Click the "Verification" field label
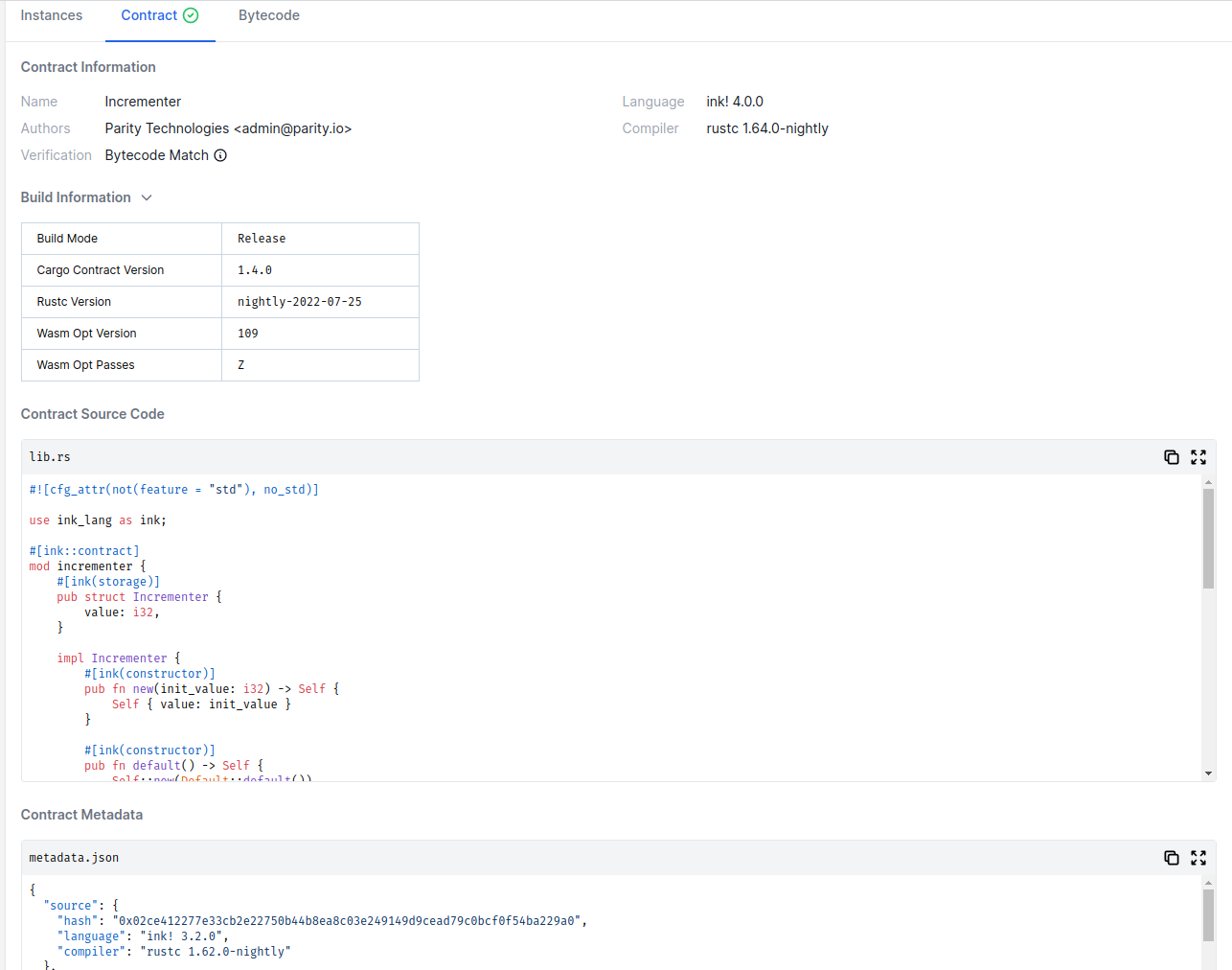This screenshot has height=970, width=1232. 57,155
